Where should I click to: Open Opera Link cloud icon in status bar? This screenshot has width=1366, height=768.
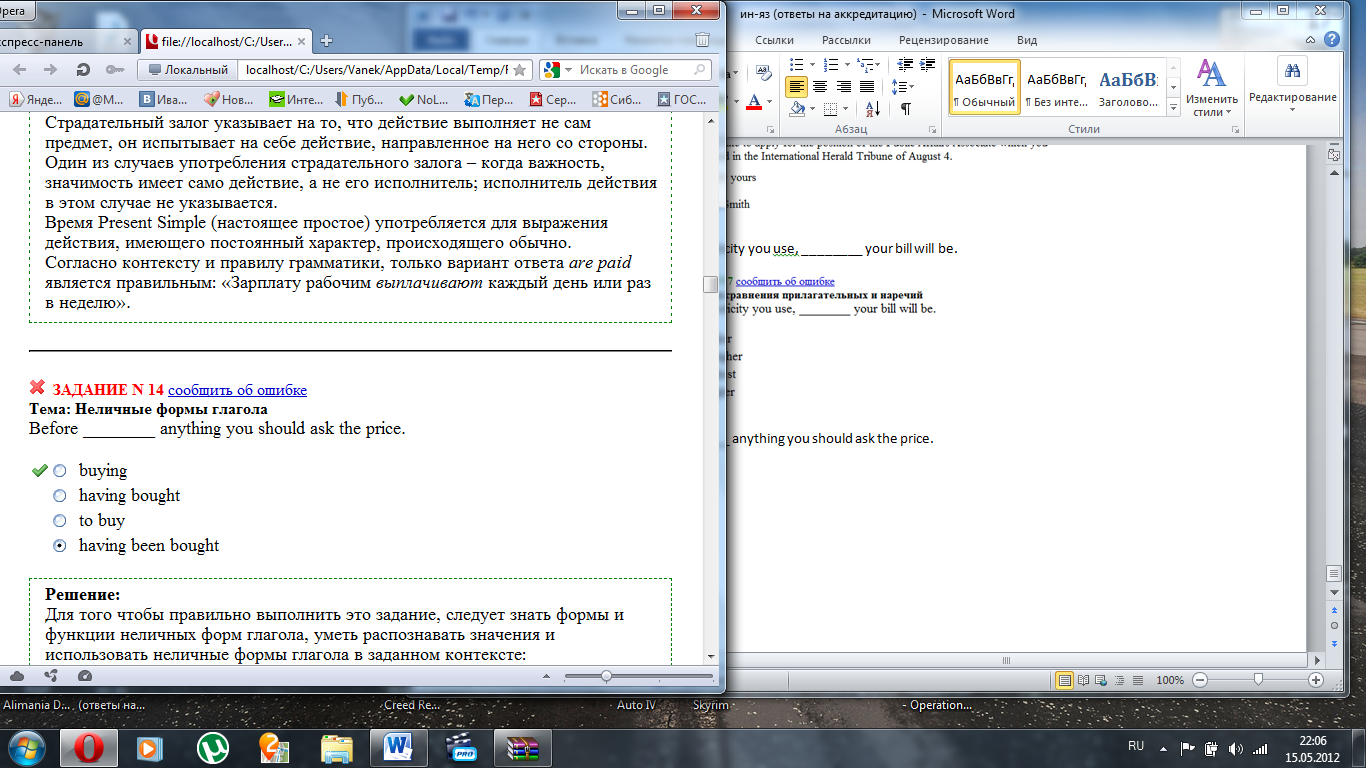17,676
